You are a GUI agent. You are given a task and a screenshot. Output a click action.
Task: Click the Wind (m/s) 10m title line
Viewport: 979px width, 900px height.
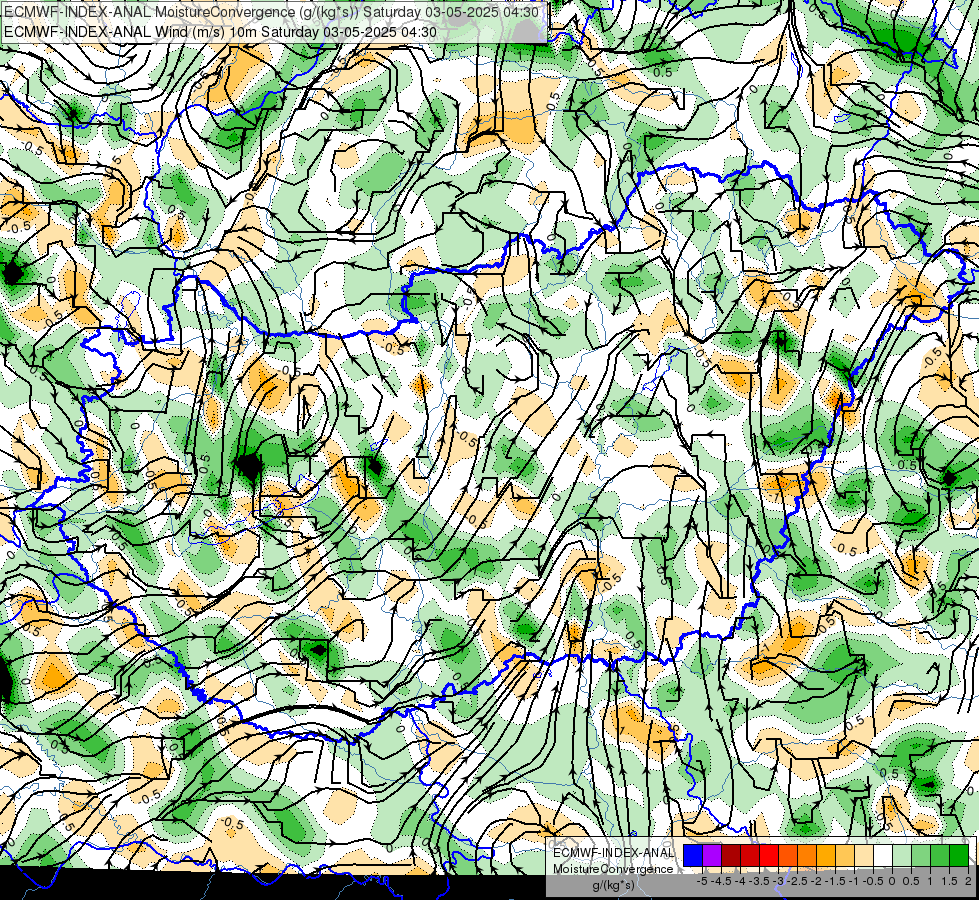(220, 32)
